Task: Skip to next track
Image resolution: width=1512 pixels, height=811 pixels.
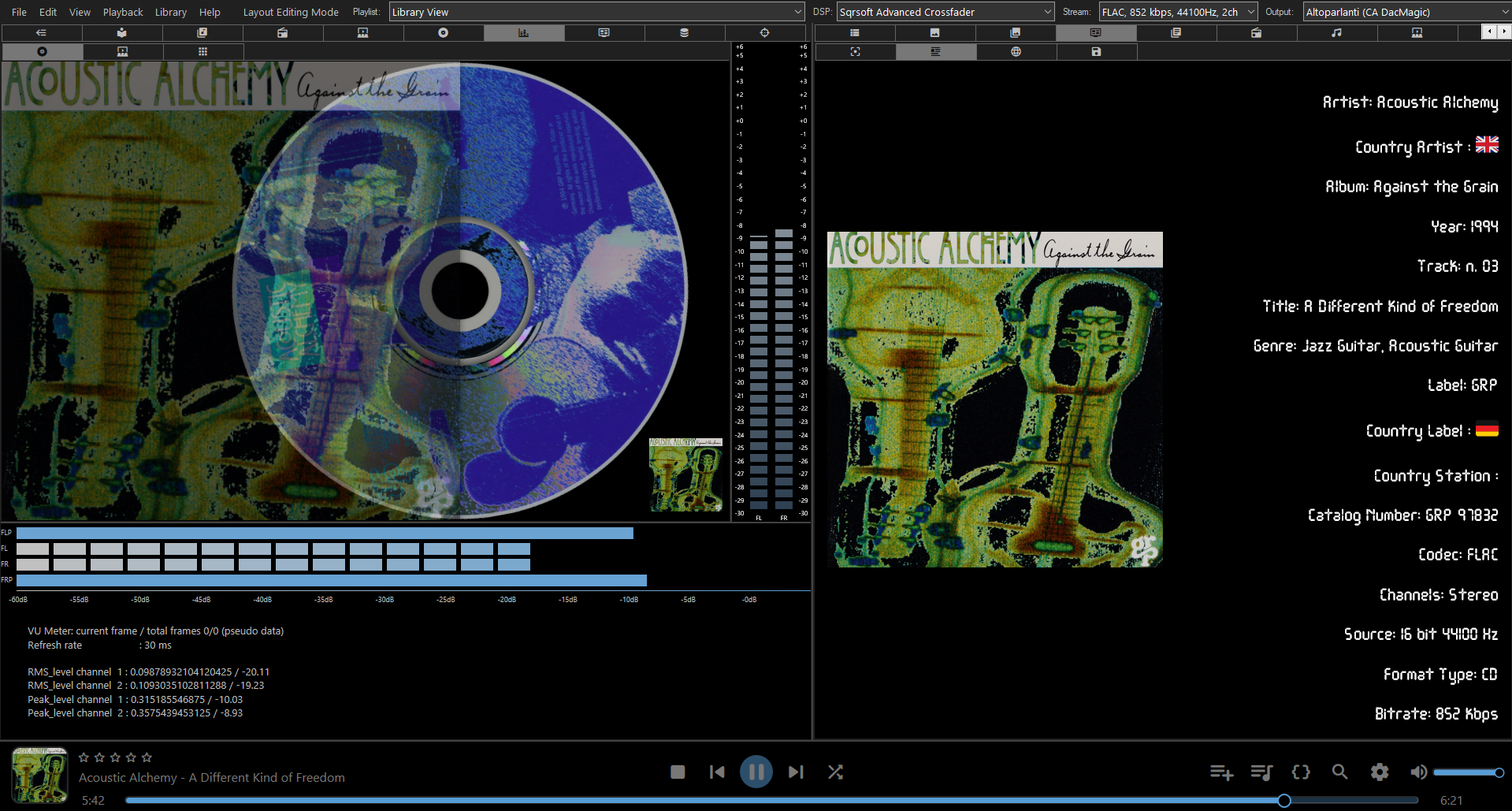Action: (796, 772)
